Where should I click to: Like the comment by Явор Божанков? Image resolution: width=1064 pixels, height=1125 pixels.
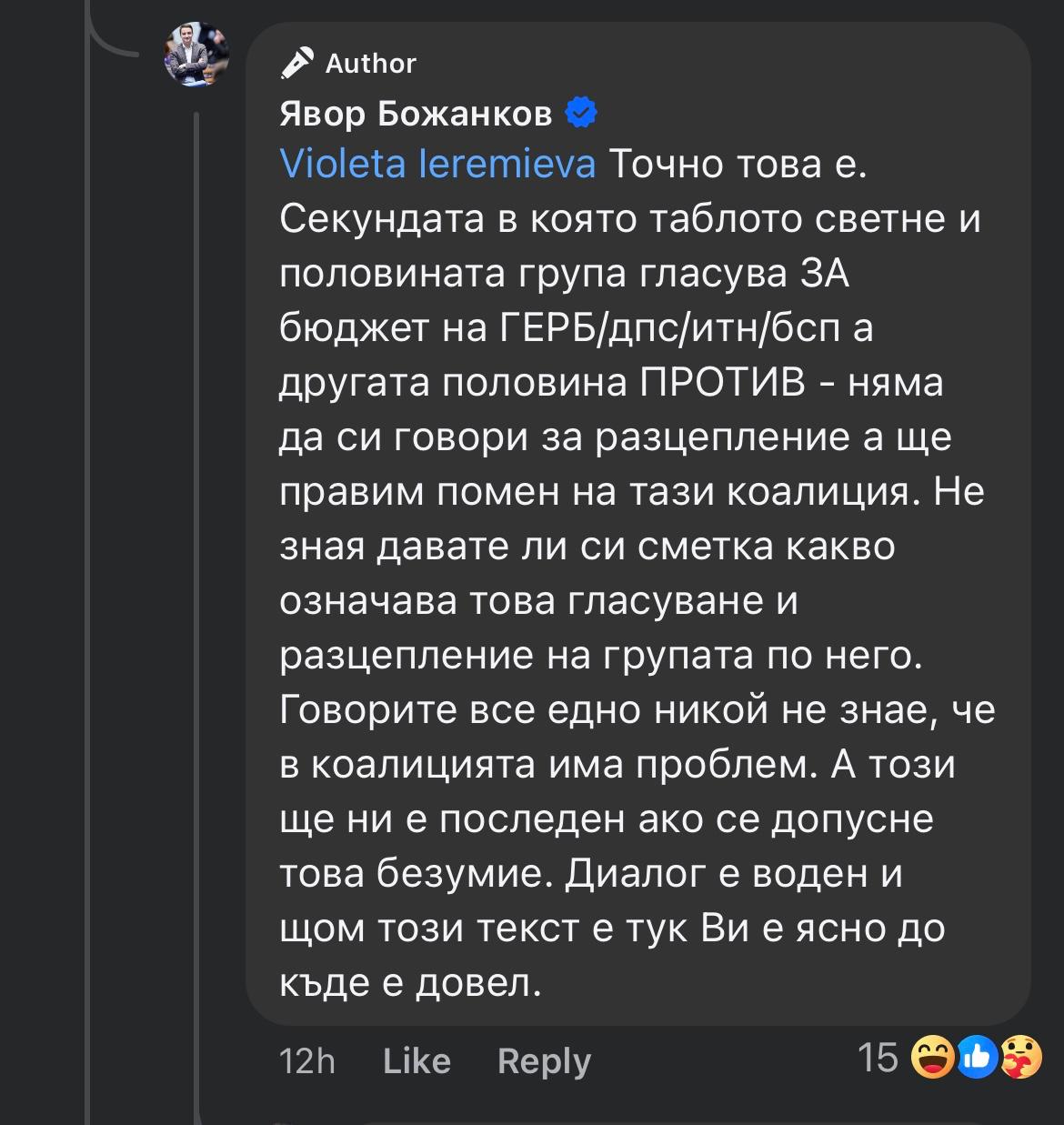click(x=417, y=1060)
